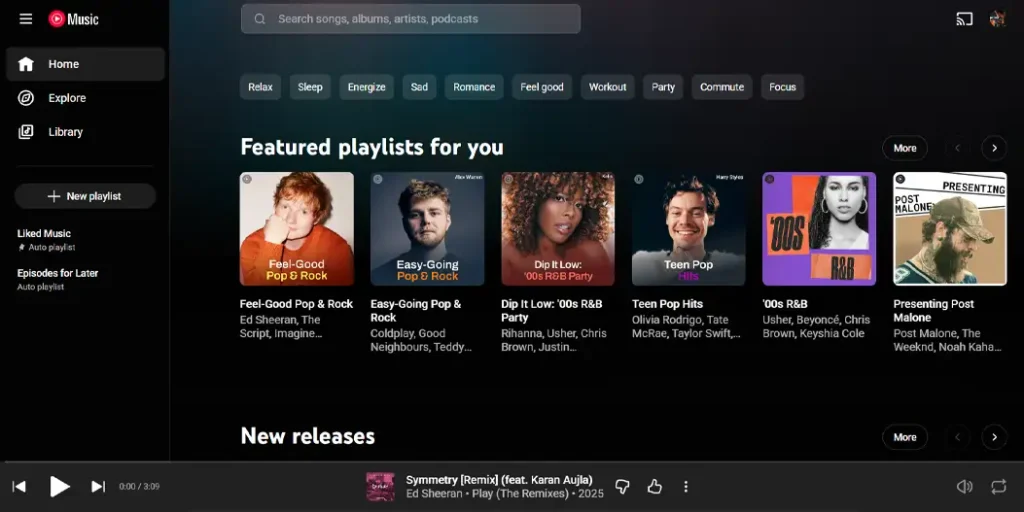This screenshot has height=512, width=1024.
Task: Show previous Featured playlists with left arrow
Action: (957, 148)
